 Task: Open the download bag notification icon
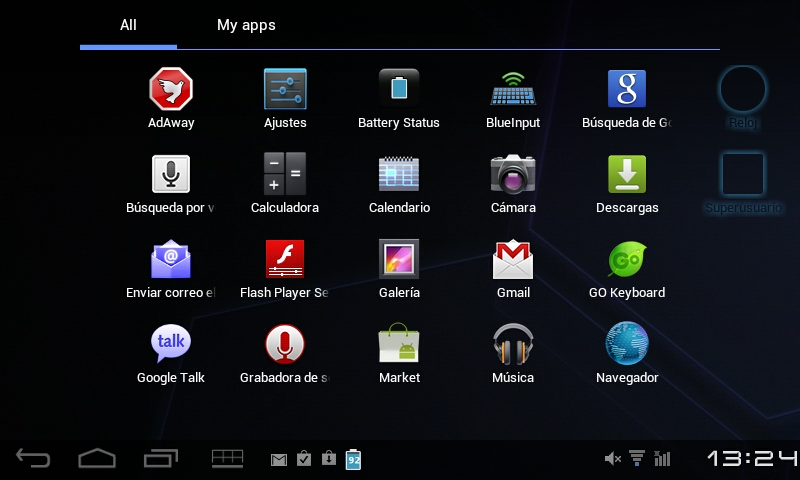point(329,459)
